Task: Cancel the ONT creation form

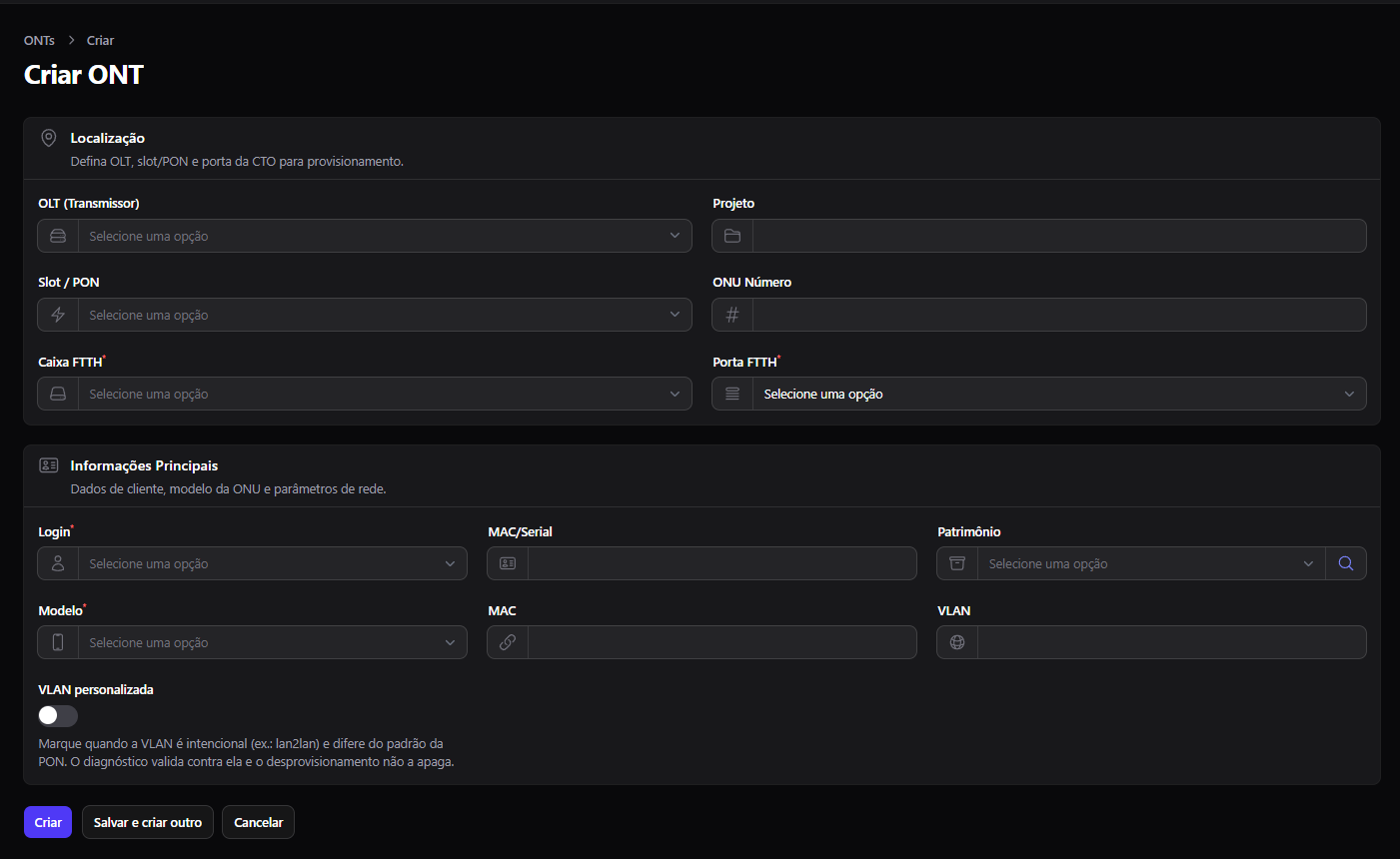Action: (258, 822)
